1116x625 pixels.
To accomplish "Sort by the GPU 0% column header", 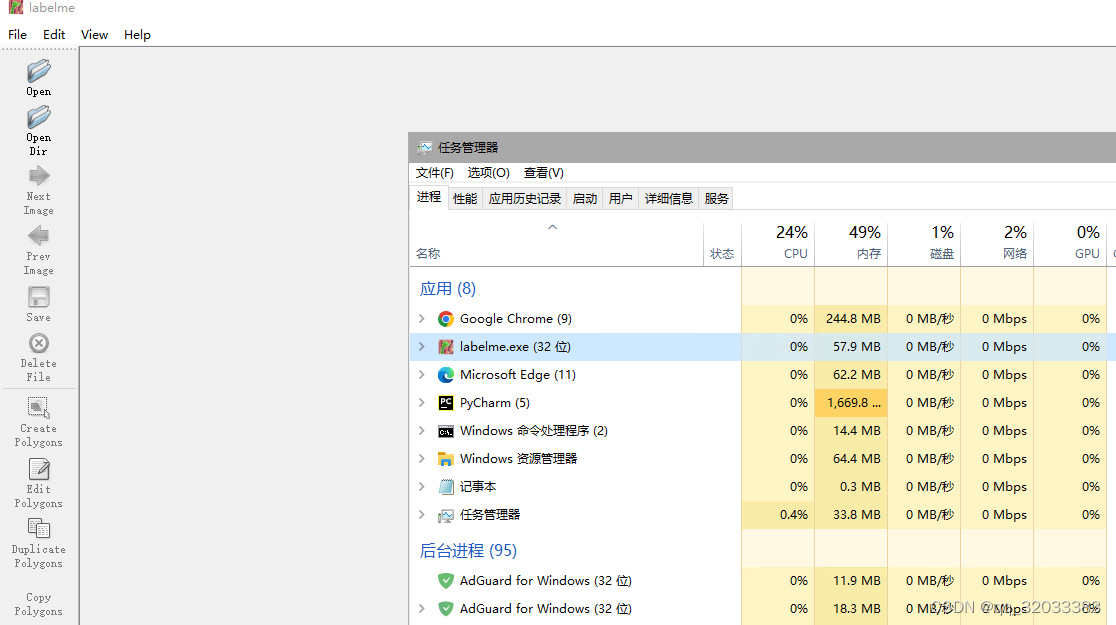I will pos(1070,244).
